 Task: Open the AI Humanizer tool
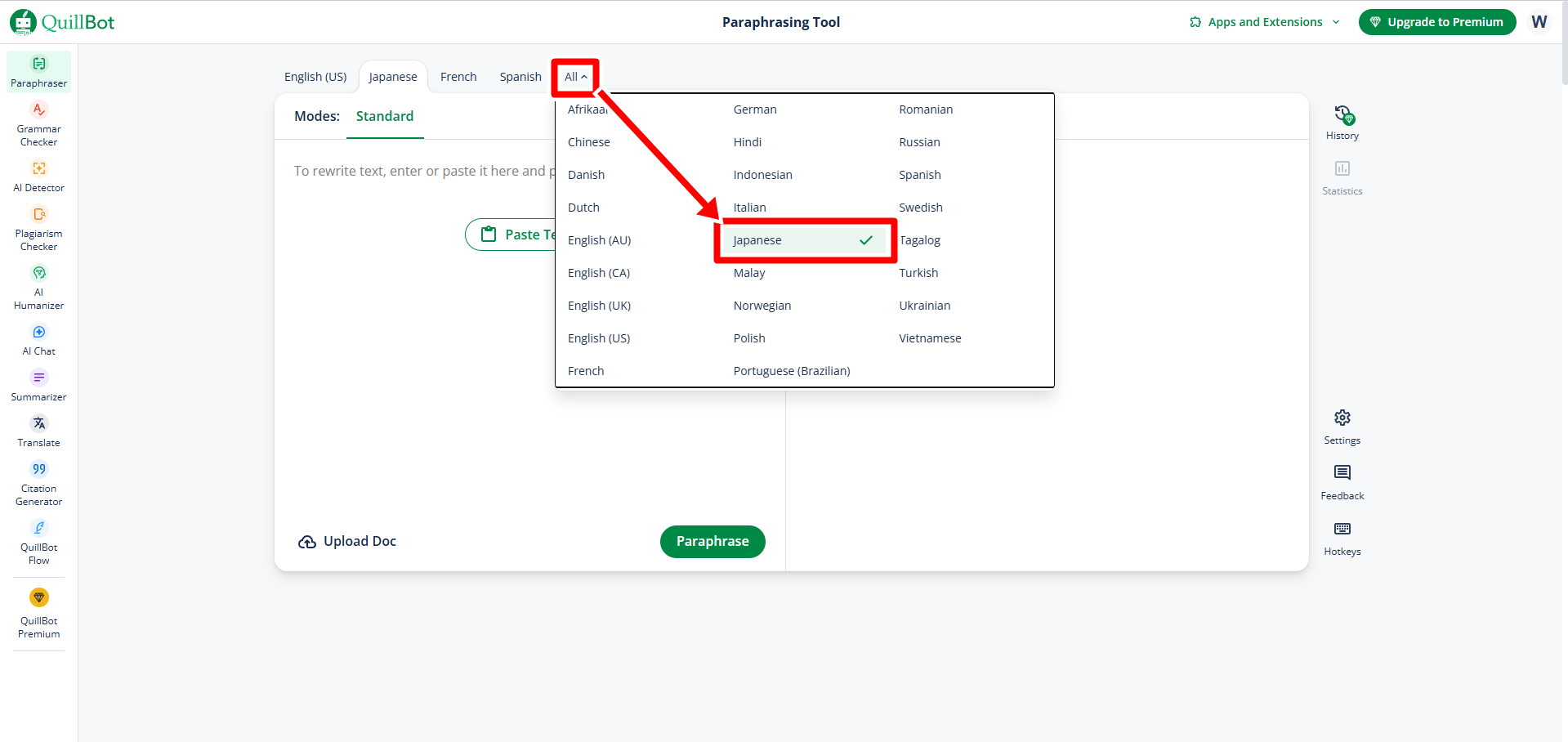tap(38, 288)
